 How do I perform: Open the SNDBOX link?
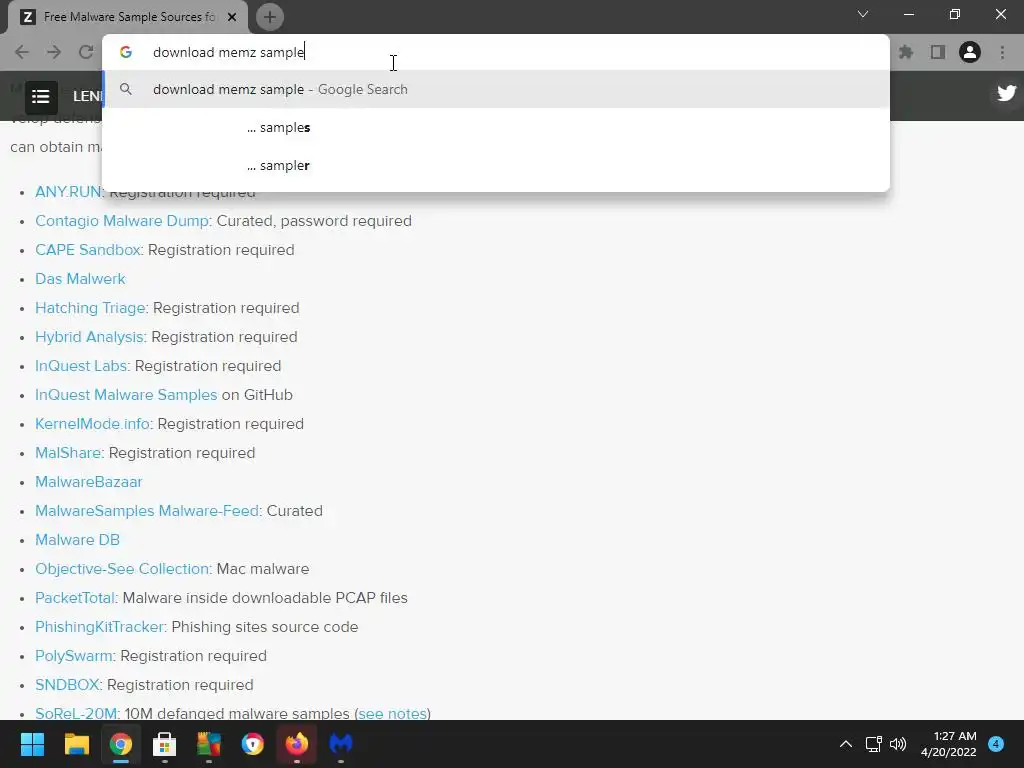pyautogui.click(x=67, y=684)
